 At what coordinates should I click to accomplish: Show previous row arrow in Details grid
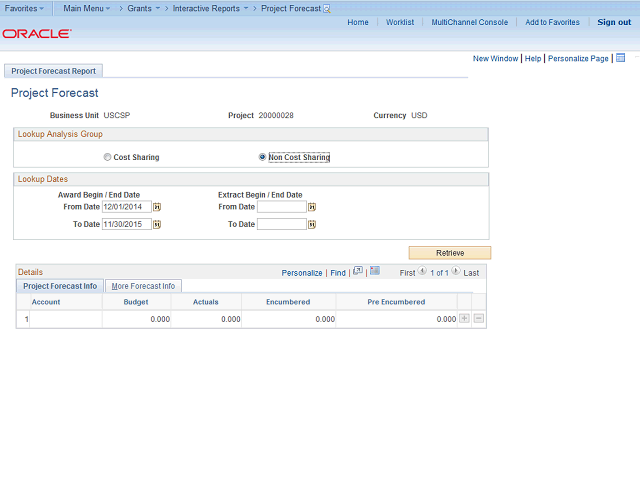tap(422, 271)
